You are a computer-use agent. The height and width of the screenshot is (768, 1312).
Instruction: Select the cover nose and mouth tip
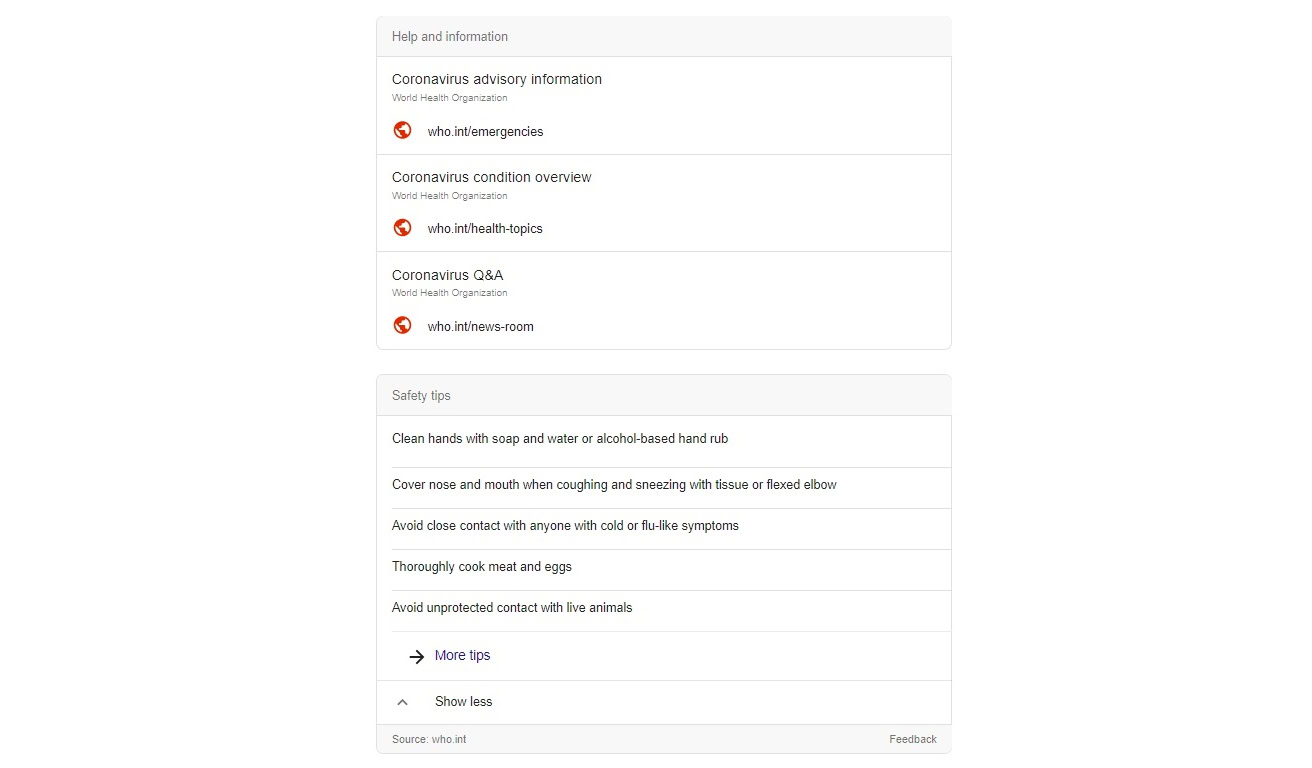[614, 485]
